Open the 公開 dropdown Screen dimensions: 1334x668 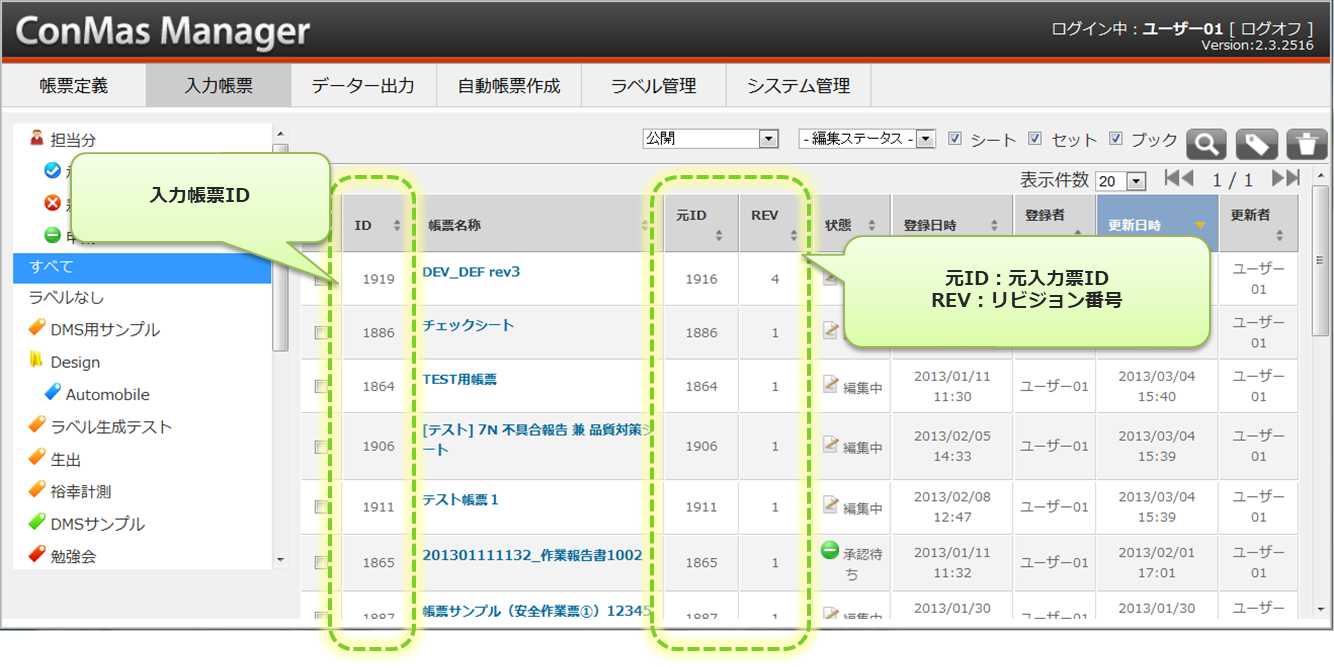click(x=710, y=139)
